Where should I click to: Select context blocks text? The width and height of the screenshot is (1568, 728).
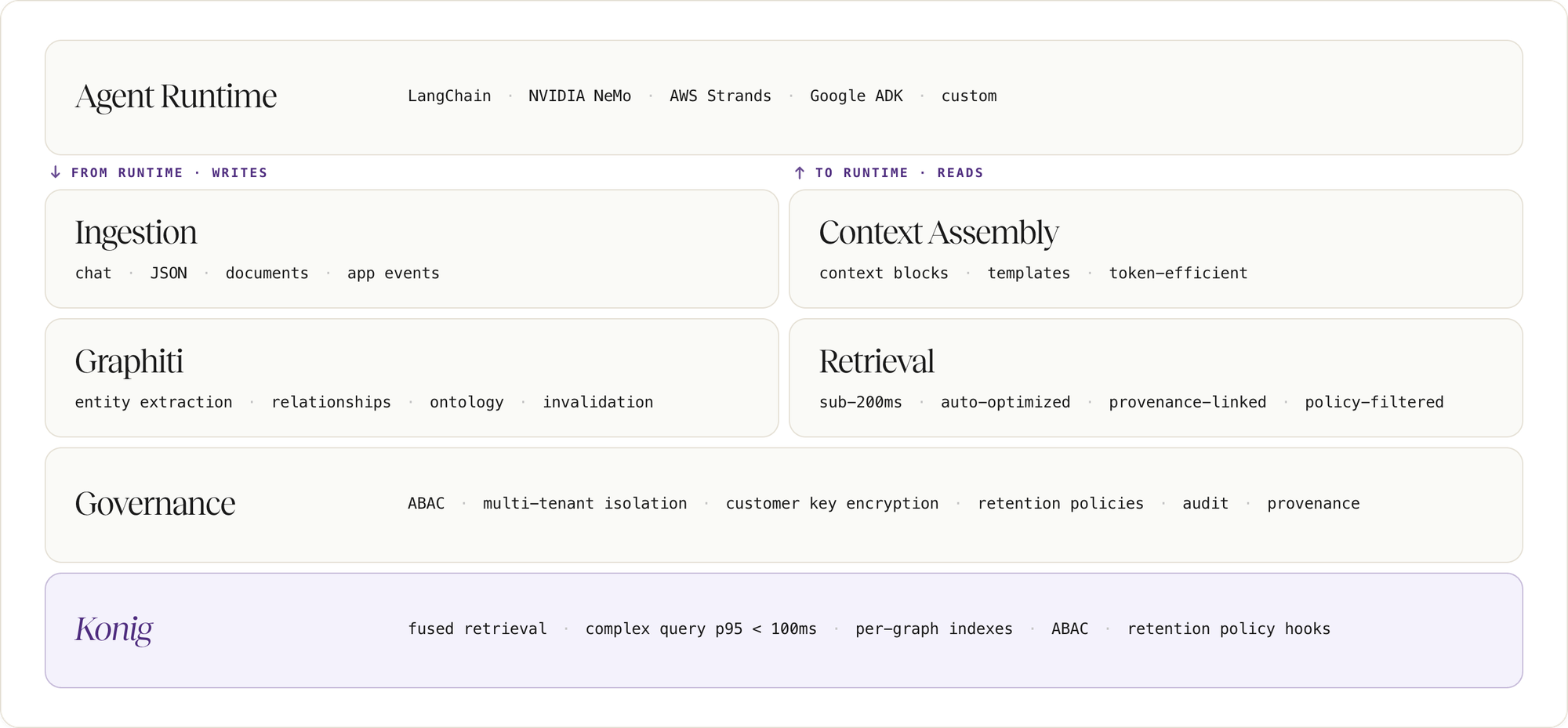coord(884,273)
